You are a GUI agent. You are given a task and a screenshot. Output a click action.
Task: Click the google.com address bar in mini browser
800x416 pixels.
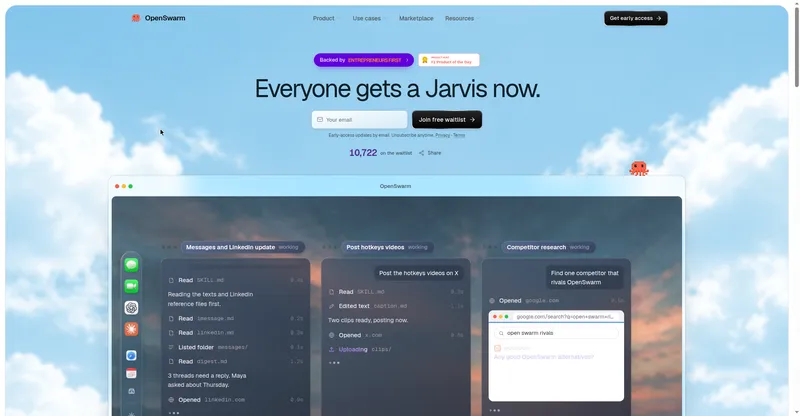(x=565, y=317)
